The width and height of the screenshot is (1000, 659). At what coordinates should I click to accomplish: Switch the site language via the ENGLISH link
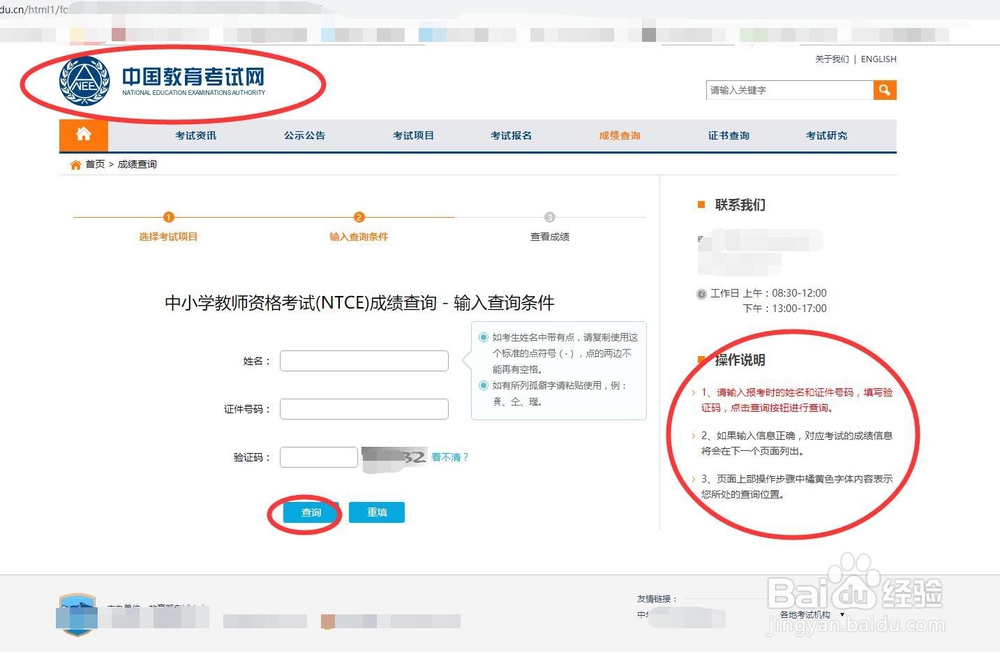click(x=878, y=59)
